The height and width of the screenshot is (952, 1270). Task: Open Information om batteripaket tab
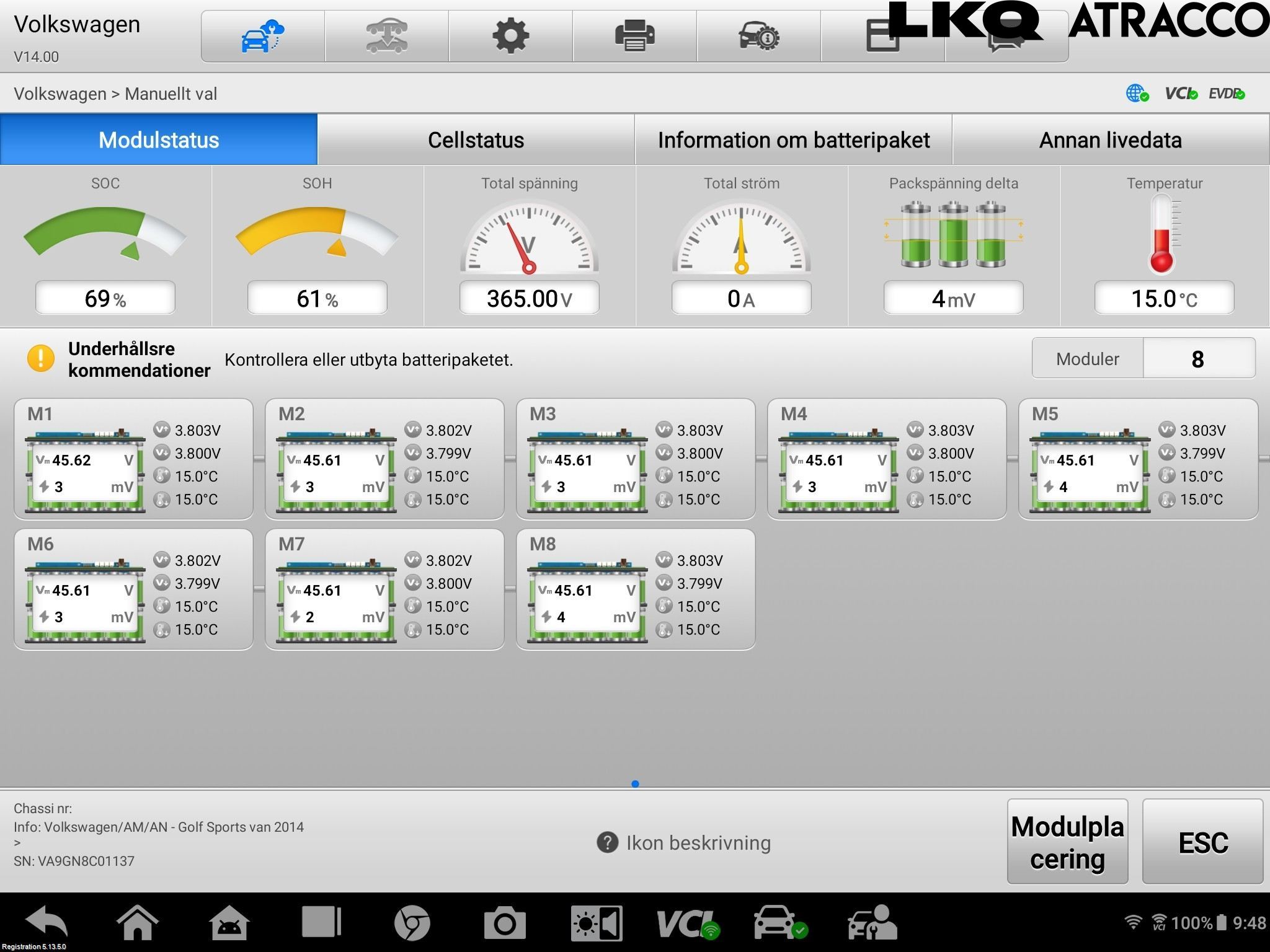click(793, 139)
